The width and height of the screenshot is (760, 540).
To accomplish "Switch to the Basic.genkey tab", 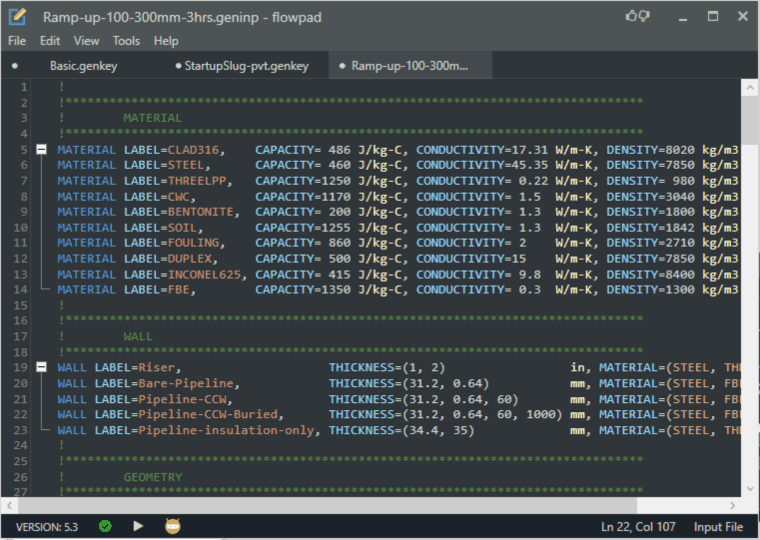I will pos(82,66).
